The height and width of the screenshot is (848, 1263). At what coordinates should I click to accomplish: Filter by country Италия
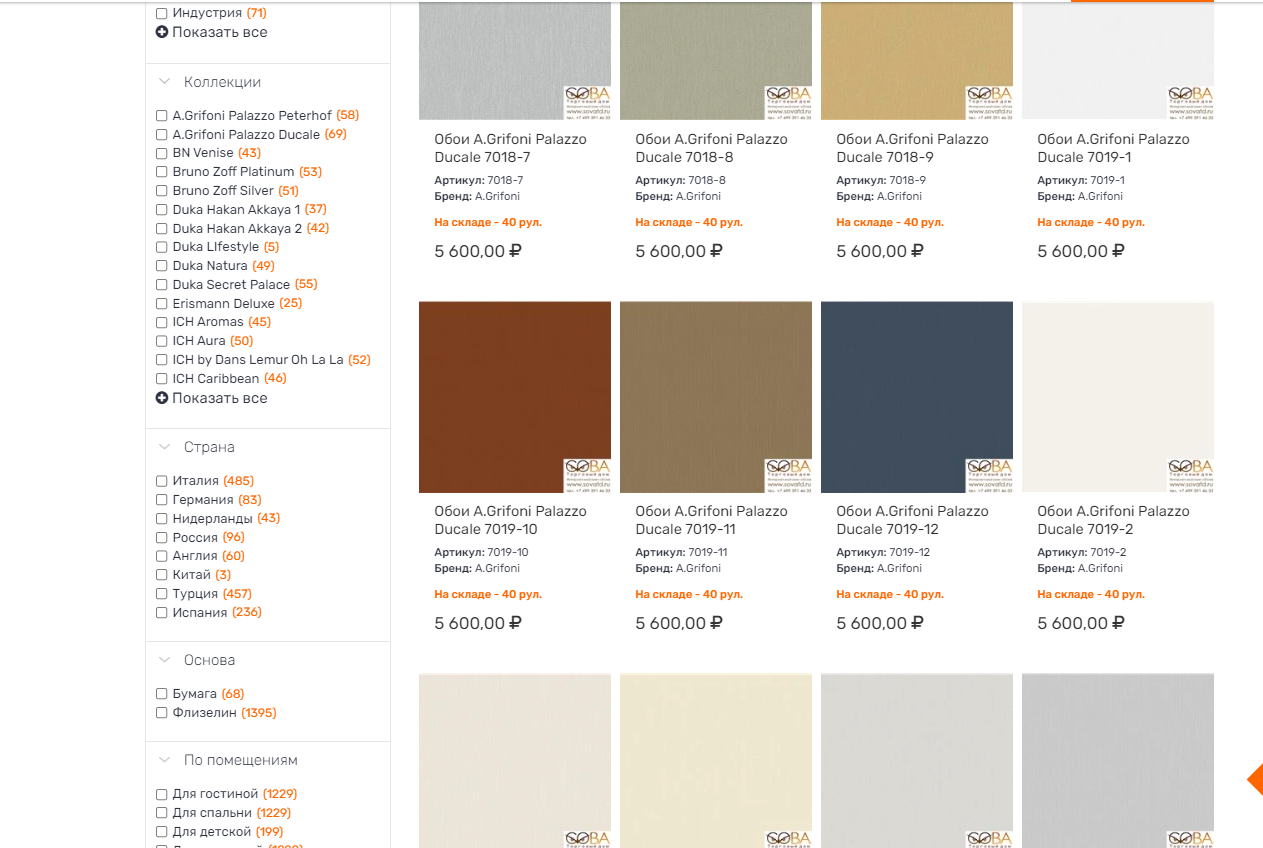pyautogui.click(x=162, y=481)
